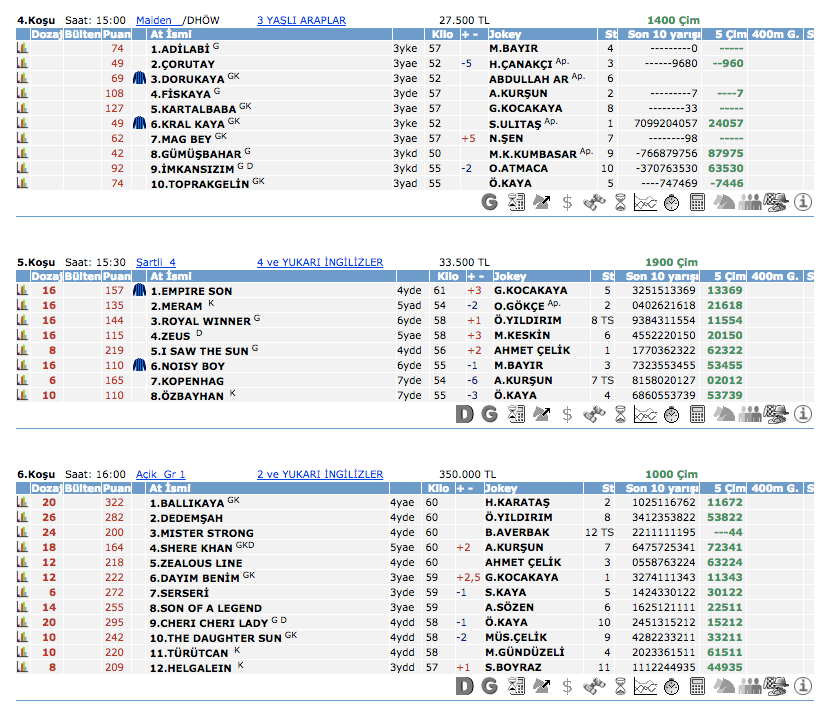Screen dimensions: 835x720
Task: Click the bar chart icon beside ADİLABİ
Action: 22,48
